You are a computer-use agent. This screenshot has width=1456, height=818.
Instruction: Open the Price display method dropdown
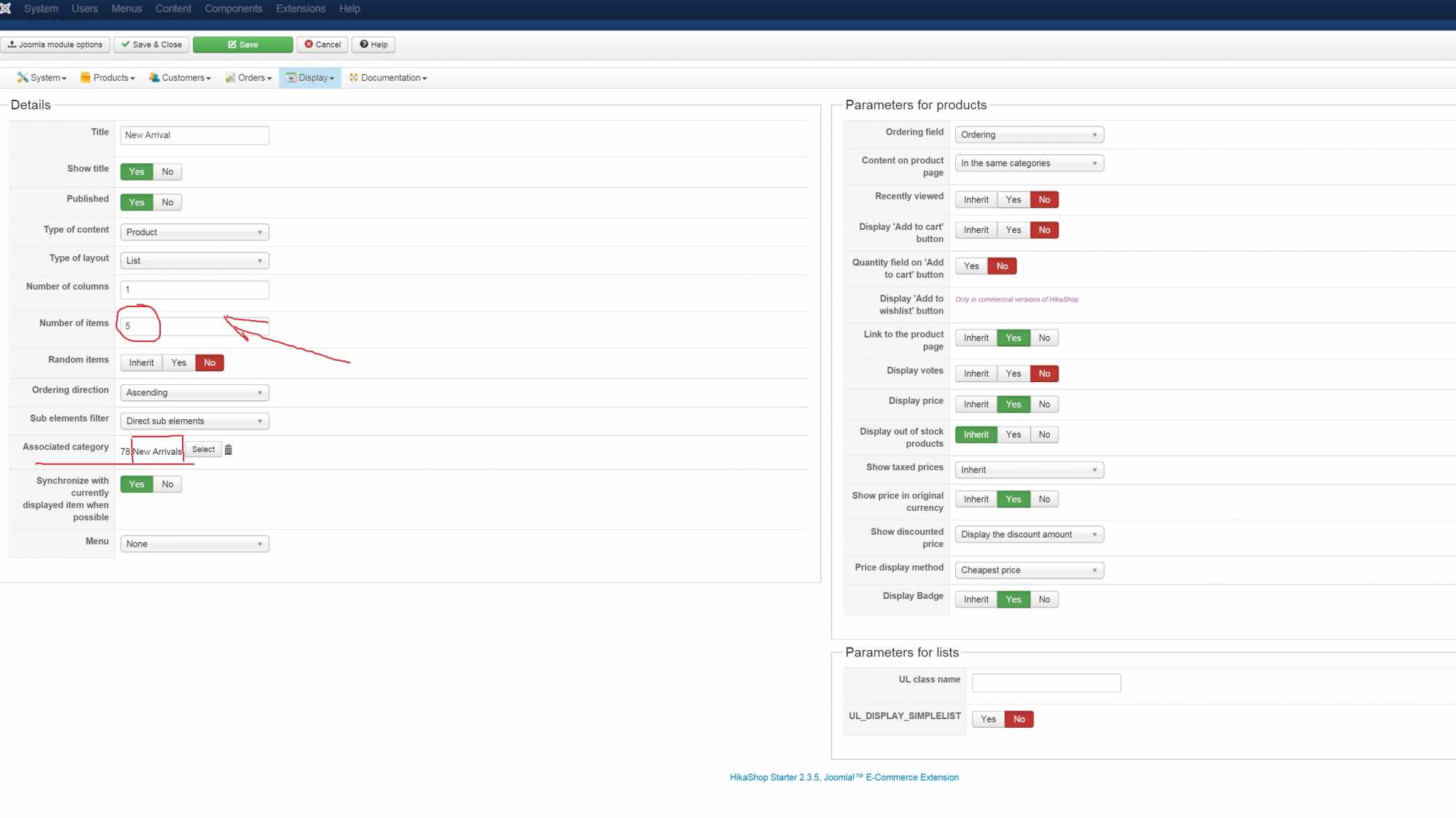pos(1029,570)
